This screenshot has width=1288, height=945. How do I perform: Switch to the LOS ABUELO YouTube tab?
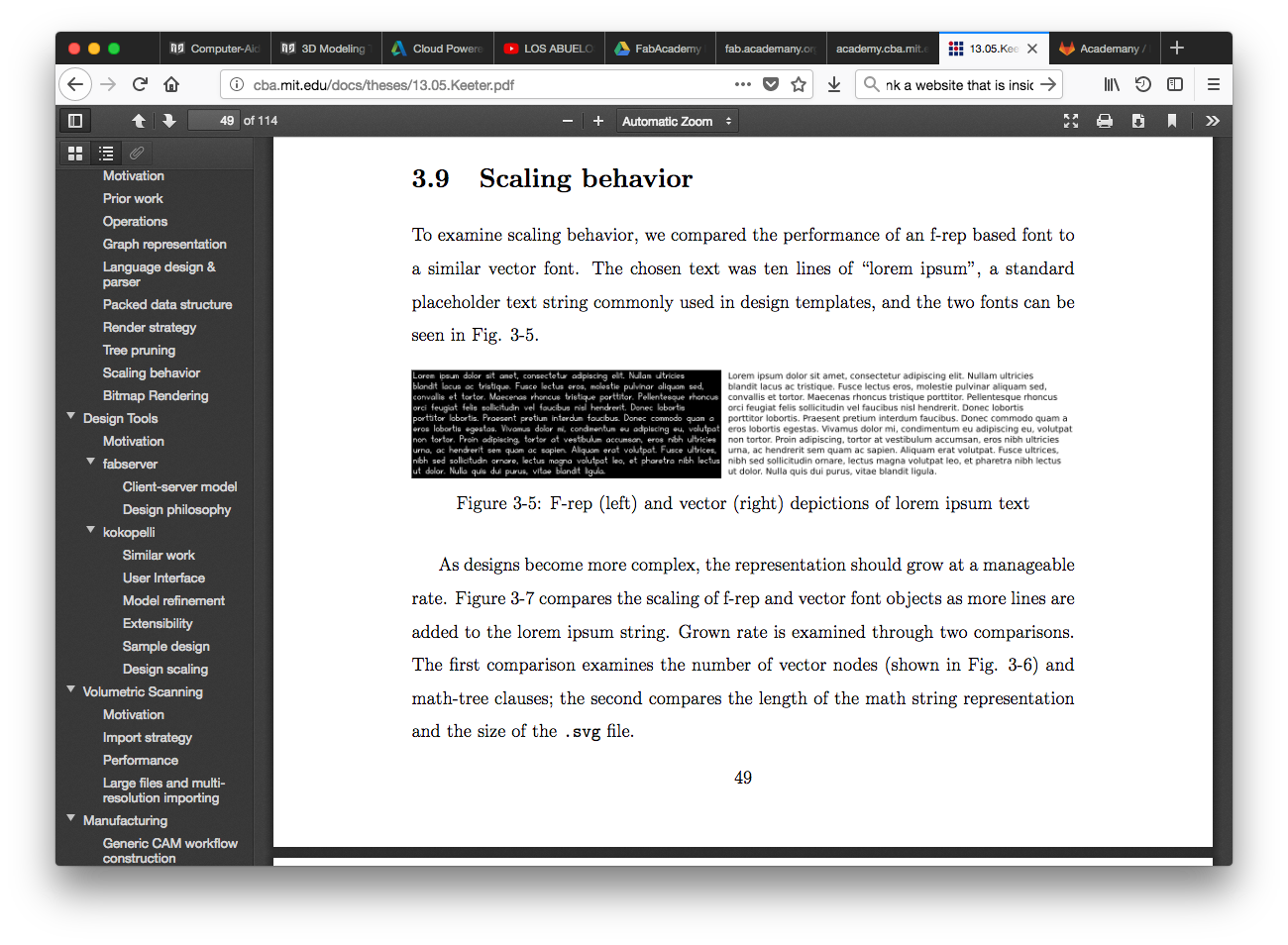(548, 49)
